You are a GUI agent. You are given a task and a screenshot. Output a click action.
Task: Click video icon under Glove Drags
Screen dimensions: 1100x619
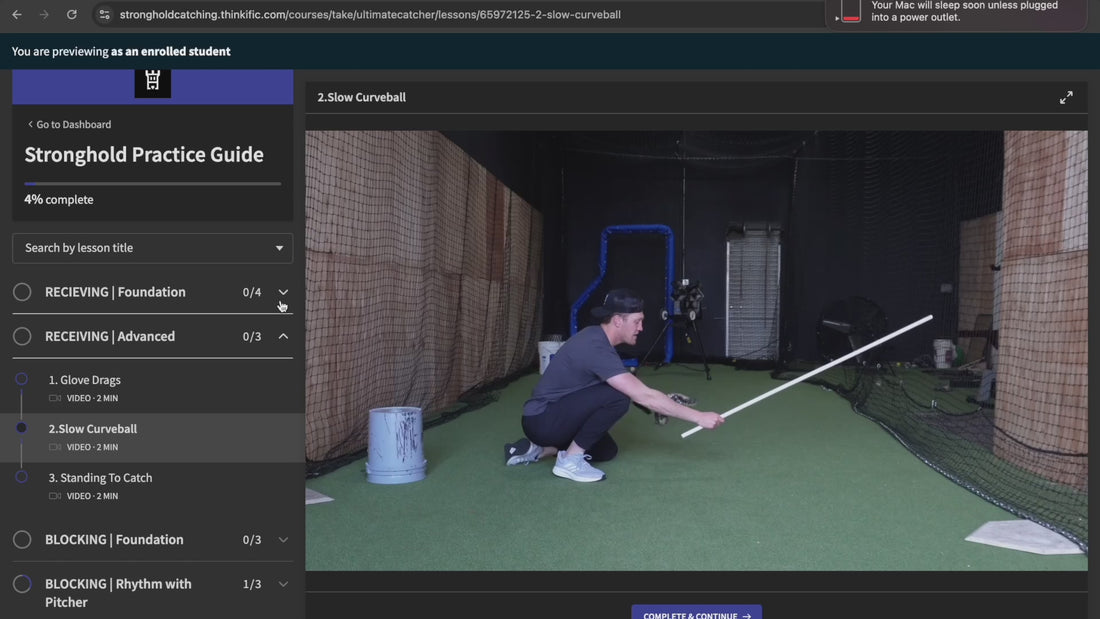tap(55, 398)
